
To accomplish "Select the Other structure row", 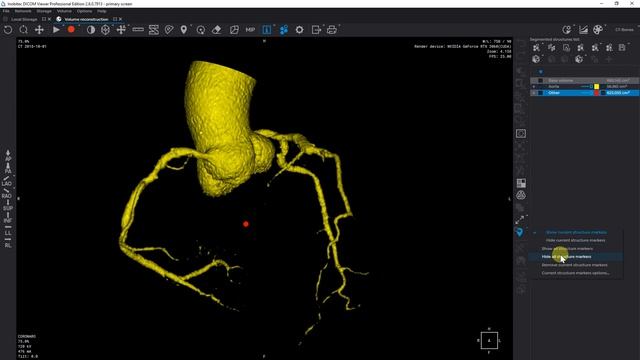I will click(584, 93).
